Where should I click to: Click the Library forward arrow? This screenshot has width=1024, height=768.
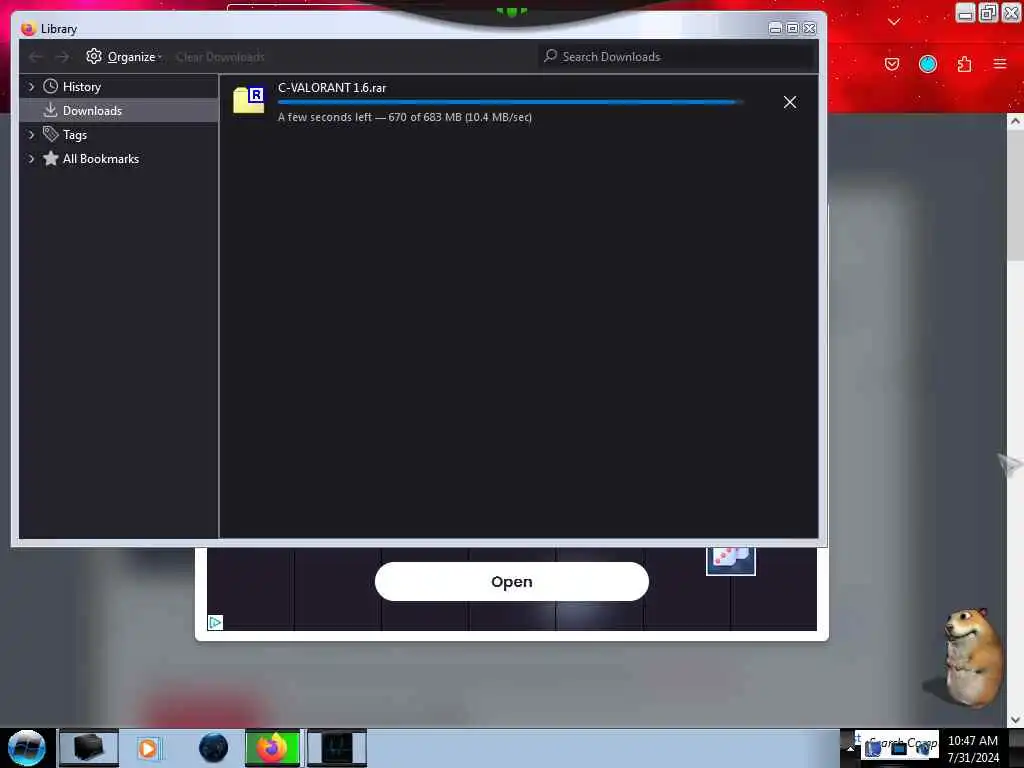click(62, 57)
